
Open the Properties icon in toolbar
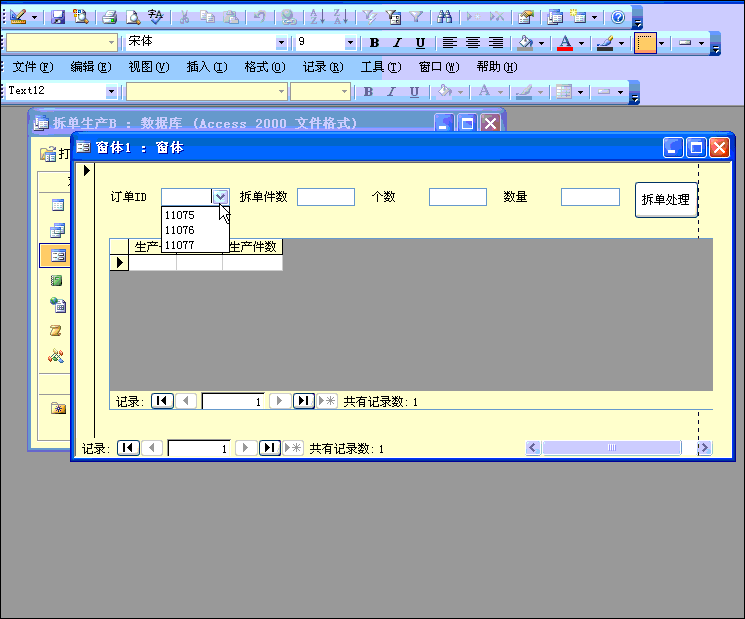point(525,17)
